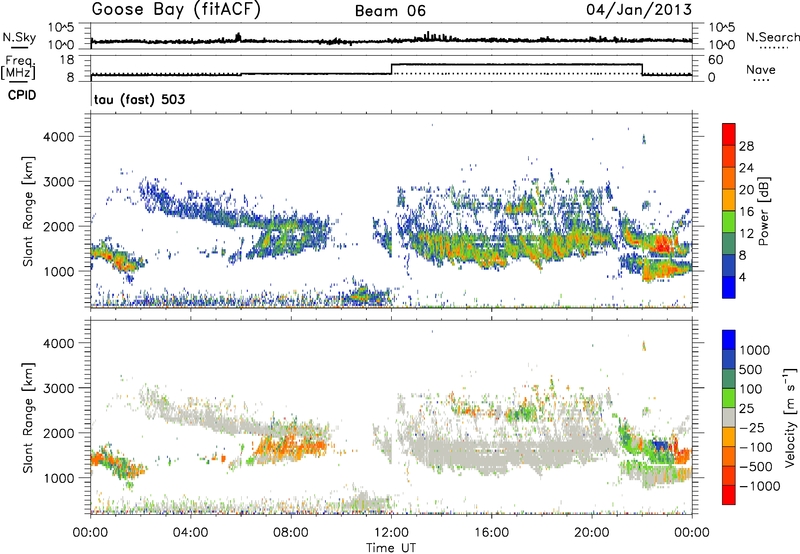Click the "Beam 06" heading
800x554 pixels.
click(x=390, y=11)
